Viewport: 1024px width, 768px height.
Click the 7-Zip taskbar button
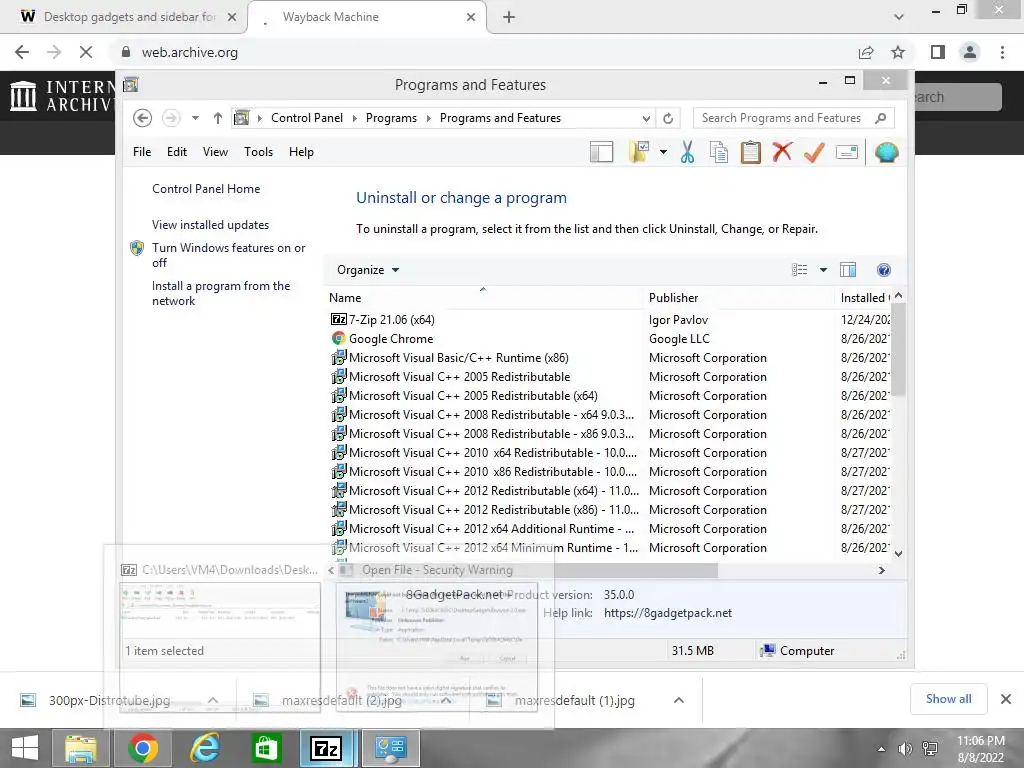pyautogui.click(x=326, y=748)
